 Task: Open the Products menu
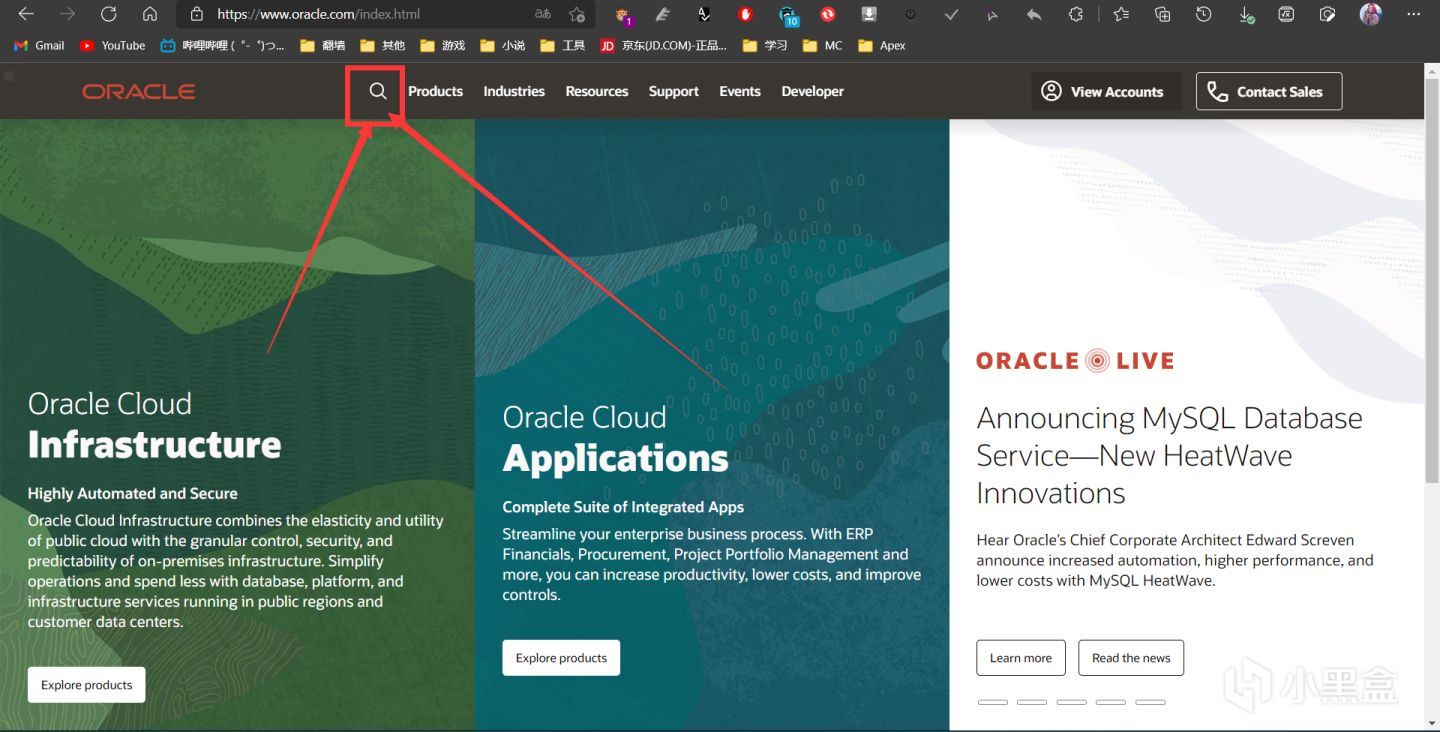[435, 91]
